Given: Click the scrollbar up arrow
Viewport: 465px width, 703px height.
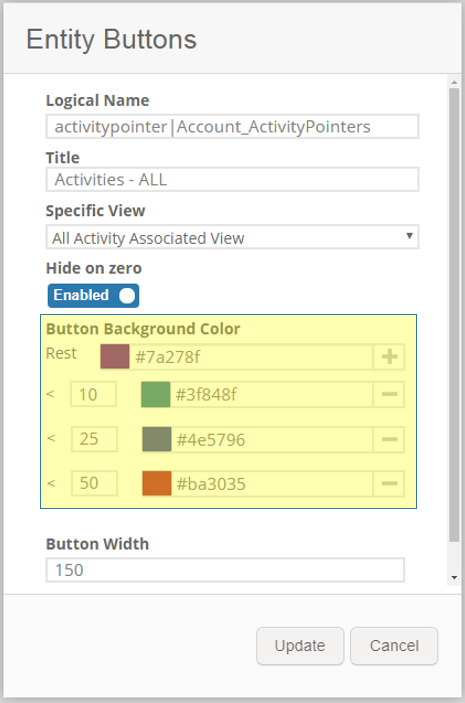Looking at the screenshot, I should click(x=454, y=82).
